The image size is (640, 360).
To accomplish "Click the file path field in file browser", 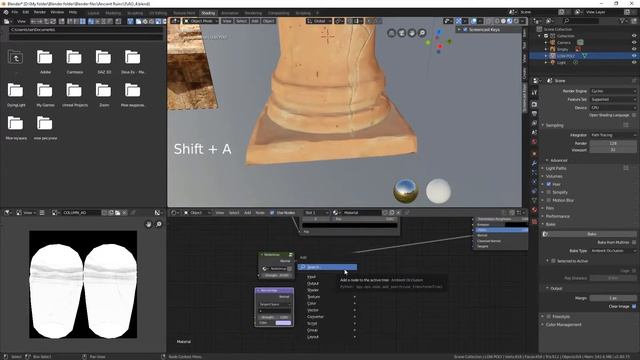I will click(86, 30).
